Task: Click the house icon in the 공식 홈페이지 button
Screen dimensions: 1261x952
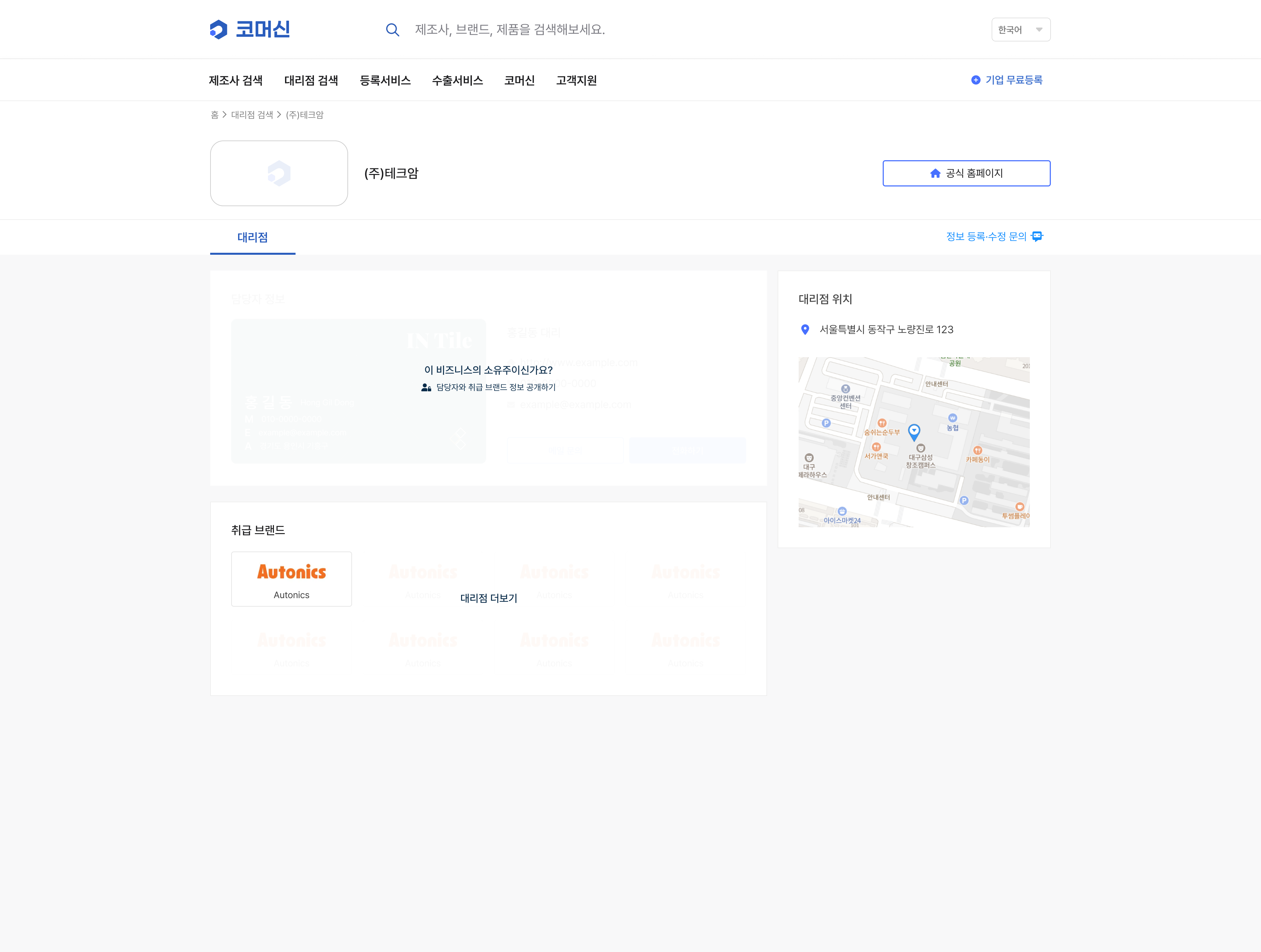Action: tap(935, 173)
